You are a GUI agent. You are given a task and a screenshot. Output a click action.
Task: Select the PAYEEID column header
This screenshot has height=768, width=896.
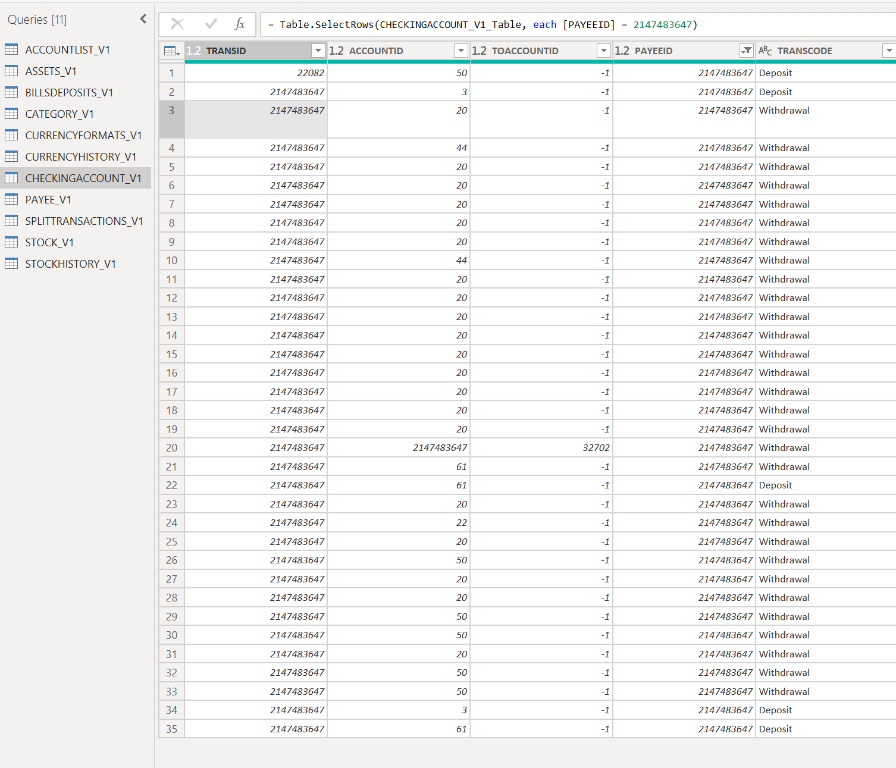pos(683,51)
